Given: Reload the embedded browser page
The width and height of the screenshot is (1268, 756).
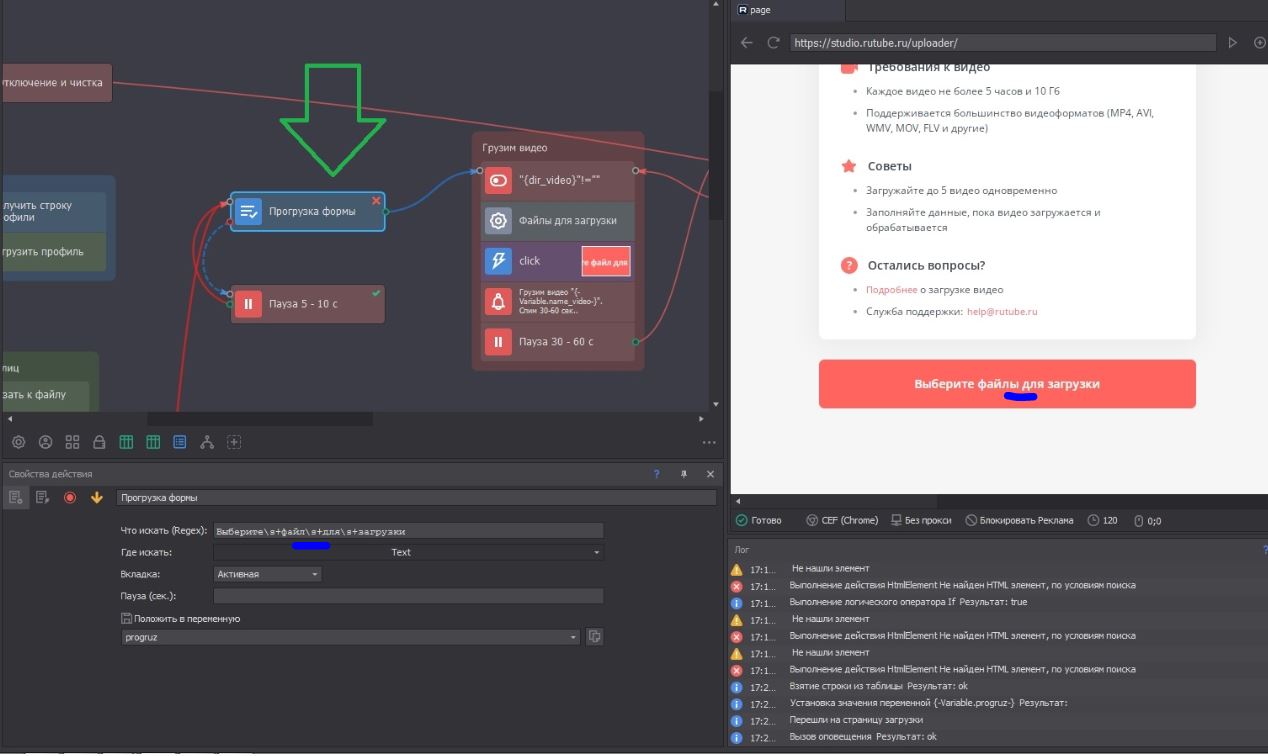Looking at the screenshot, I should coord(773,43).
